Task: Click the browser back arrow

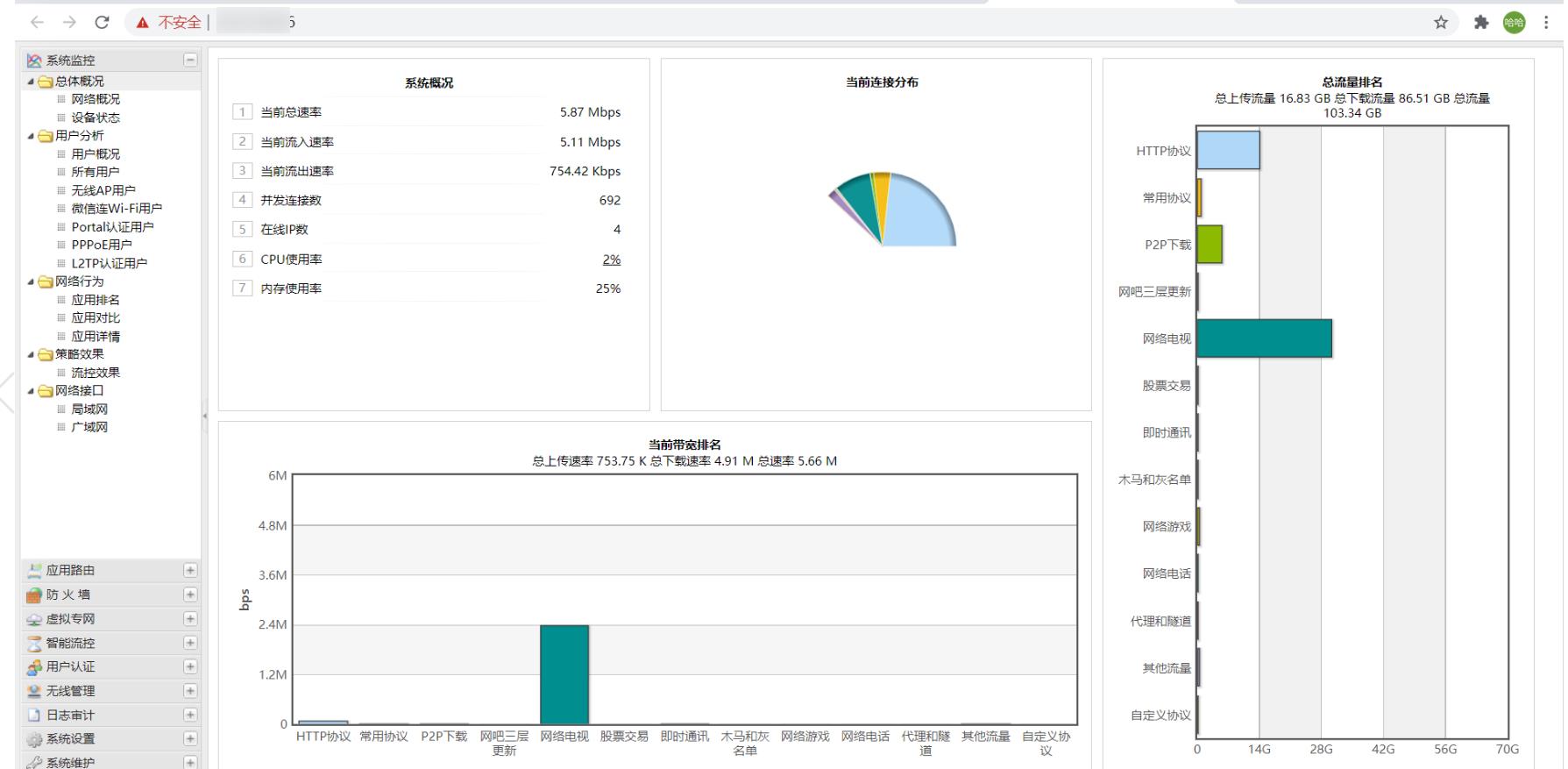Action: (x=37, y=23)
